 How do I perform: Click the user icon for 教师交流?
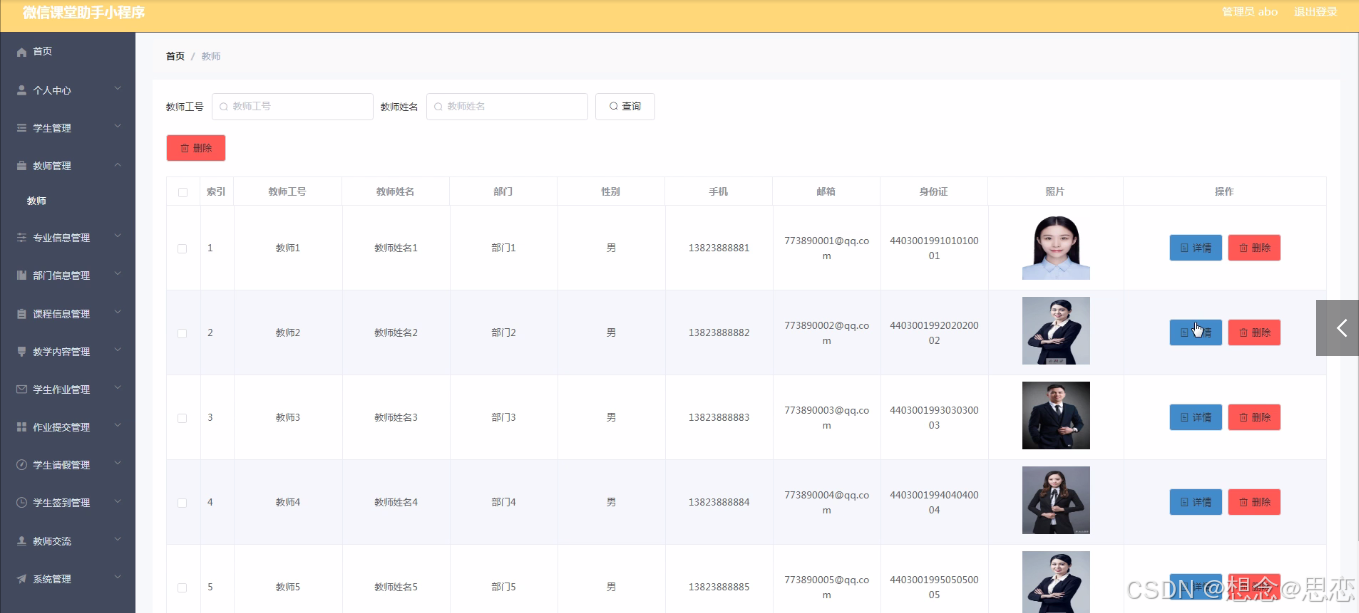click(x=21, y=541)
